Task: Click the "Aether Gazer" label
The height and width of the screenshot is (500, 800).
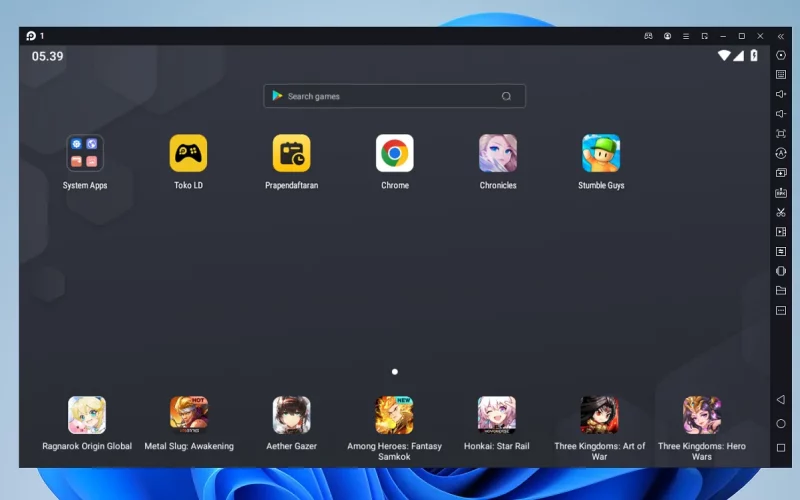Action: (x=291, y=446)
